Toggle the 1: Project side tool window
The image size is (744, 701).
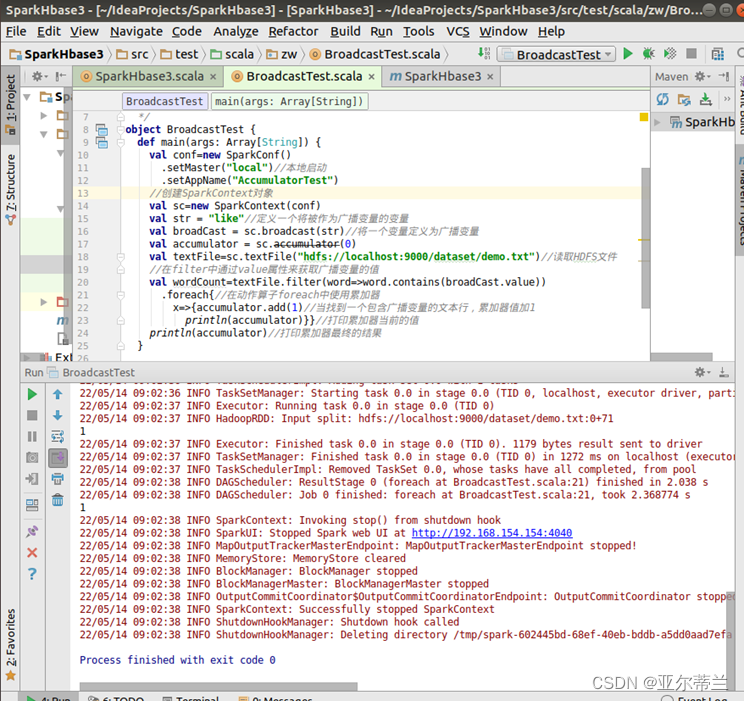(x=10, y=105)
